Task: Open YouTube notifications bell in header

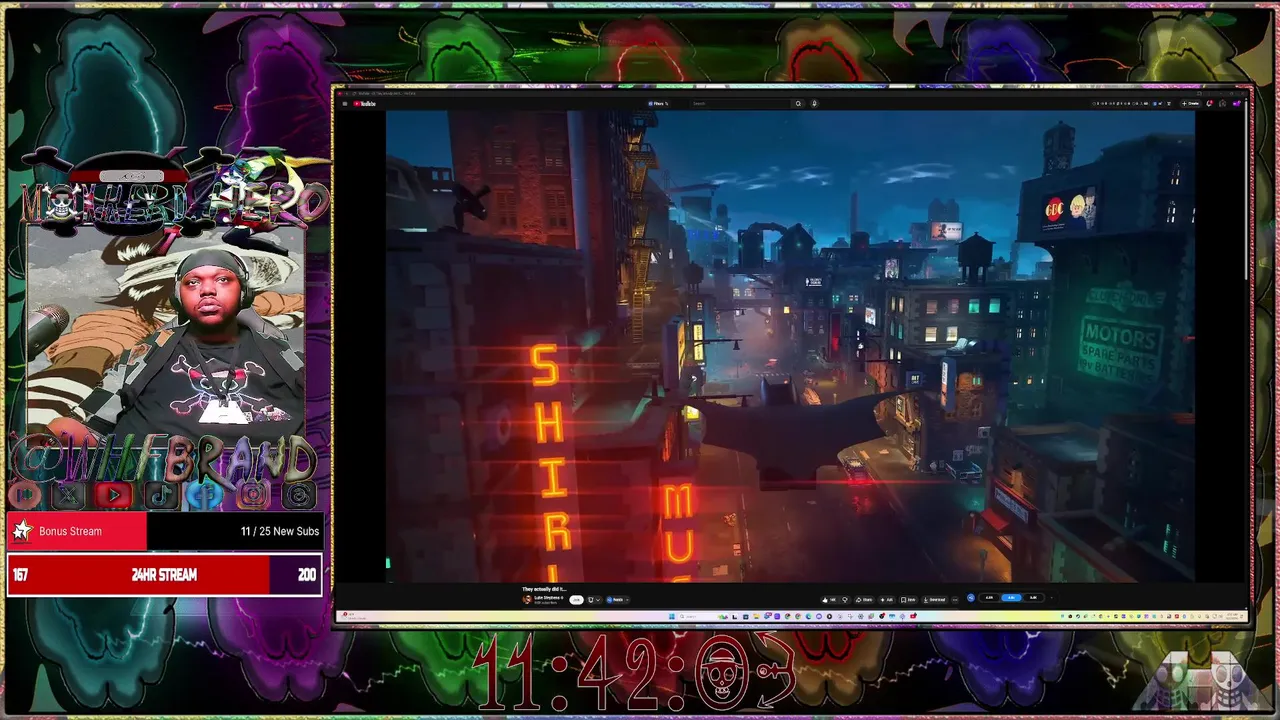Action: [x=1209, y=103]
